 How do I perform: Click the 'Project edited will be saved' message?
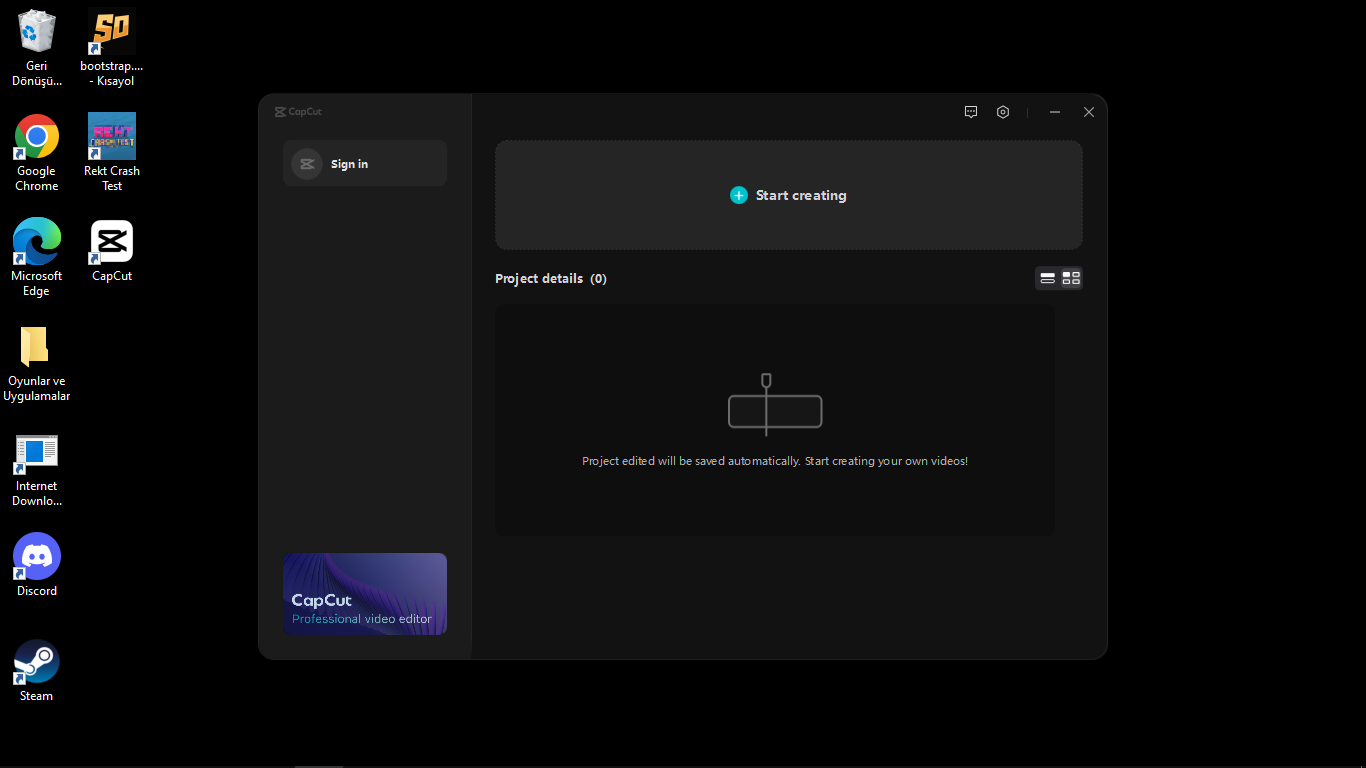tap(775, 461)
